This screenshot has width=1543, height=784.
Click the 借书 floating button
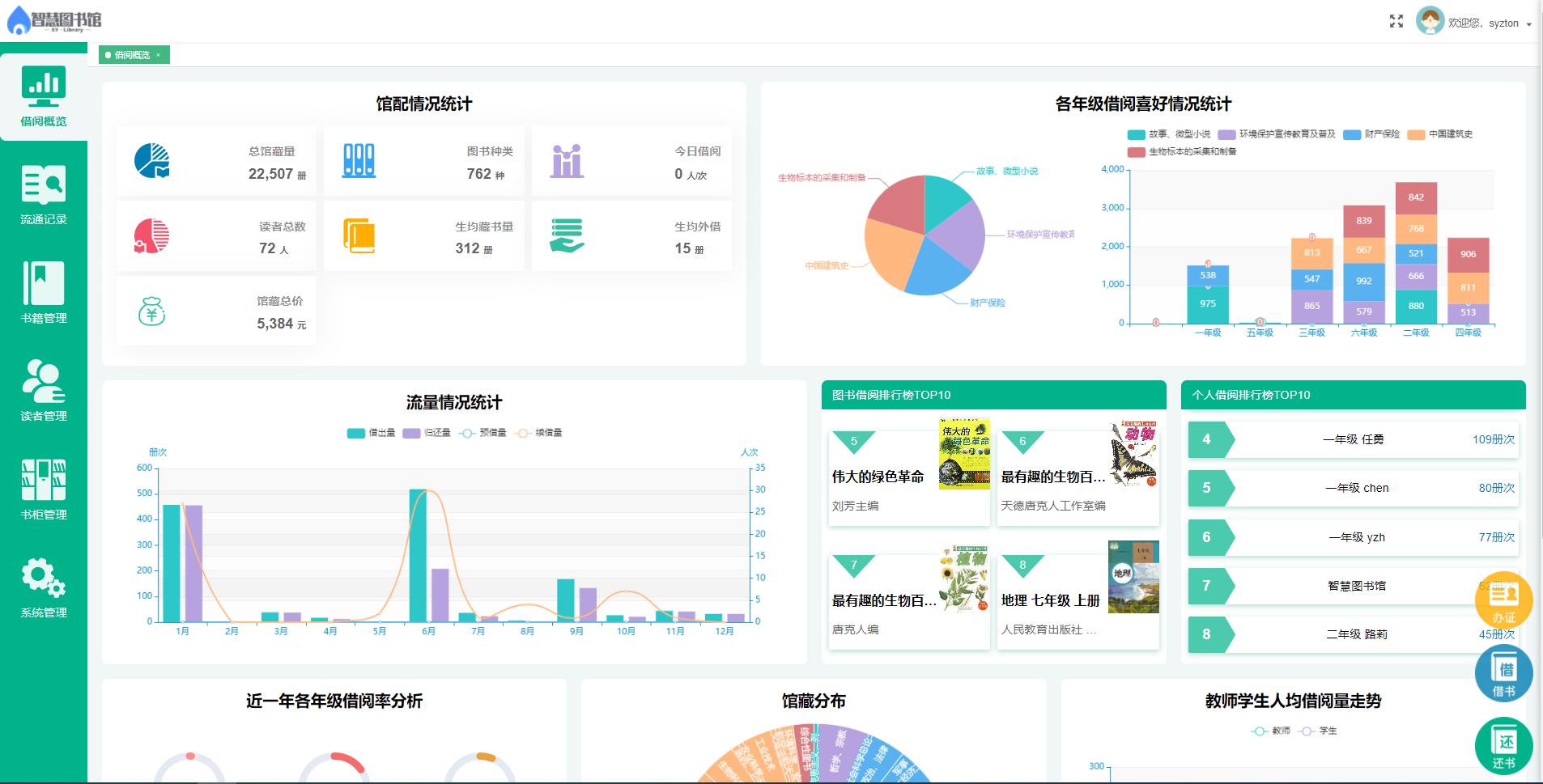click(x=1503, y=673)
